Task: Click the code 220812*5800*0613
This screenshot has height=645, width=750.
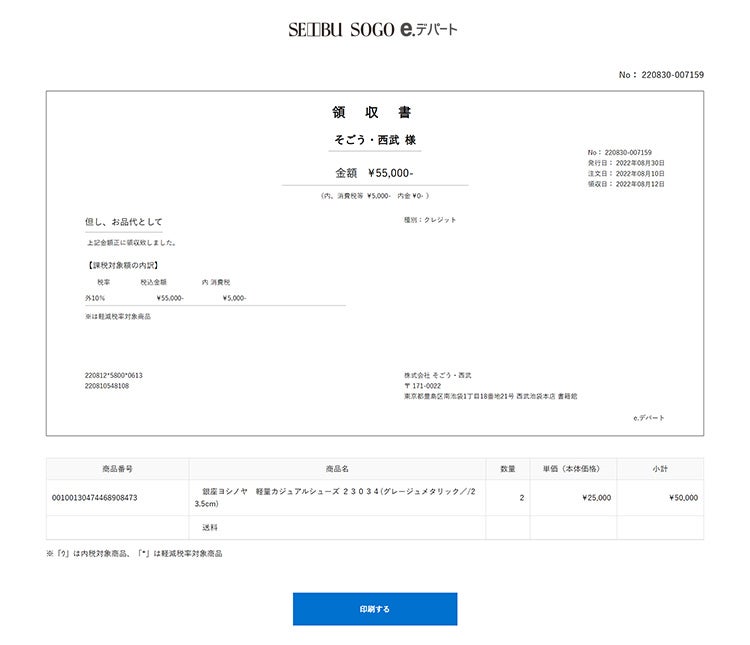Action: (113, 375)
